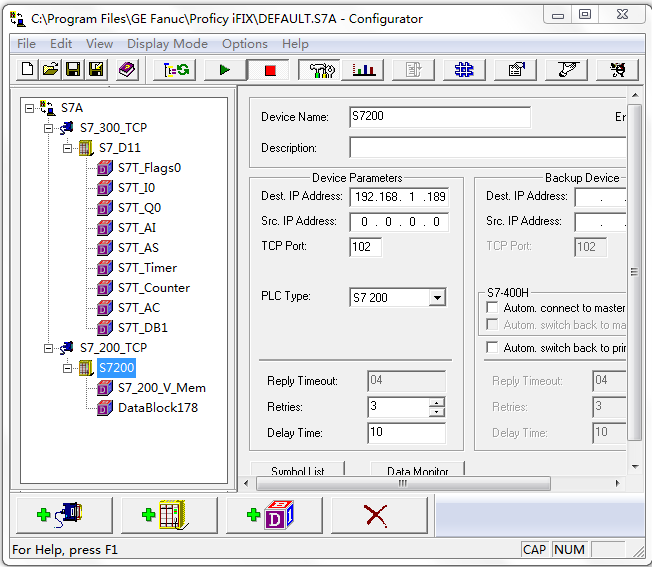This screenshot has height=567, width=652.
Task: Increase Retries with the up arrow
Action: [437, 402]
